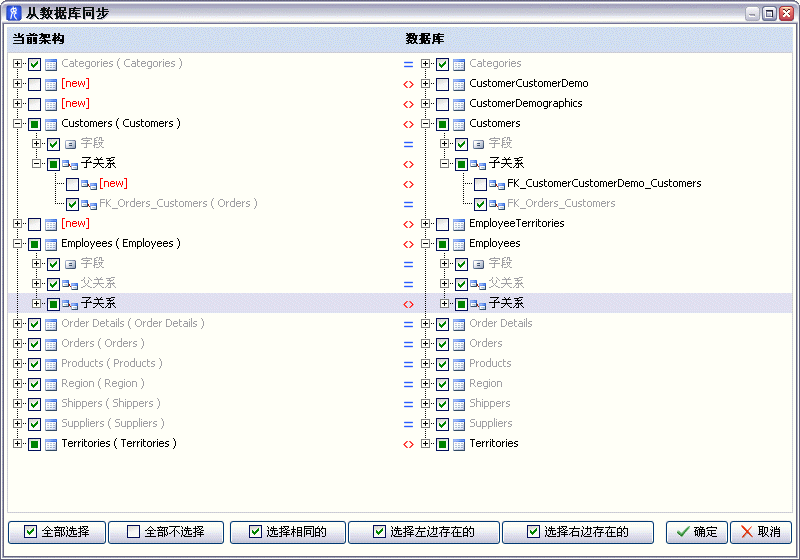Viewport: 800px width, 560px height.
Task: Expand the database Territories node
Action: (426, 443)
